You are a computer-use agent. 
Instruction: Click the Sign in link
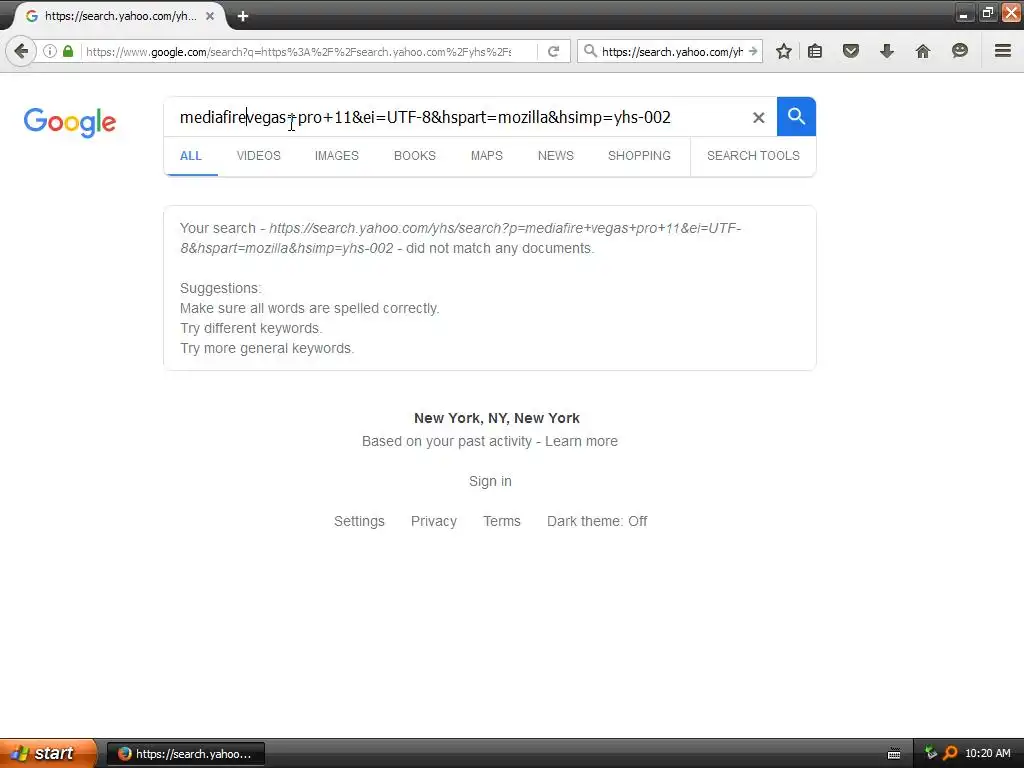click(x=490, y=481)
